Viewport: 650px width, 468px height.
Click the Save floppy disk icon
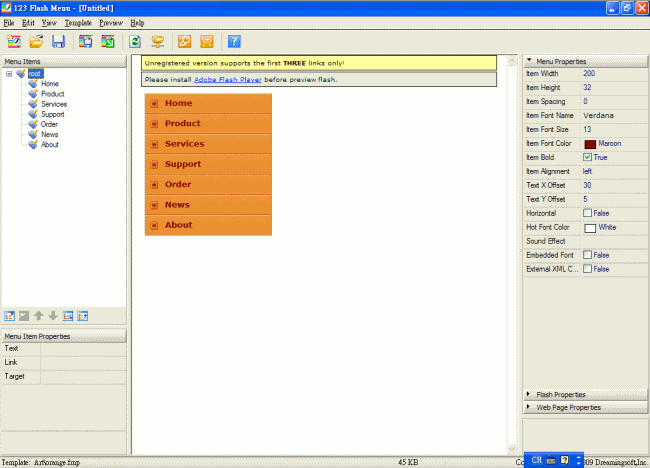point(58,41)
